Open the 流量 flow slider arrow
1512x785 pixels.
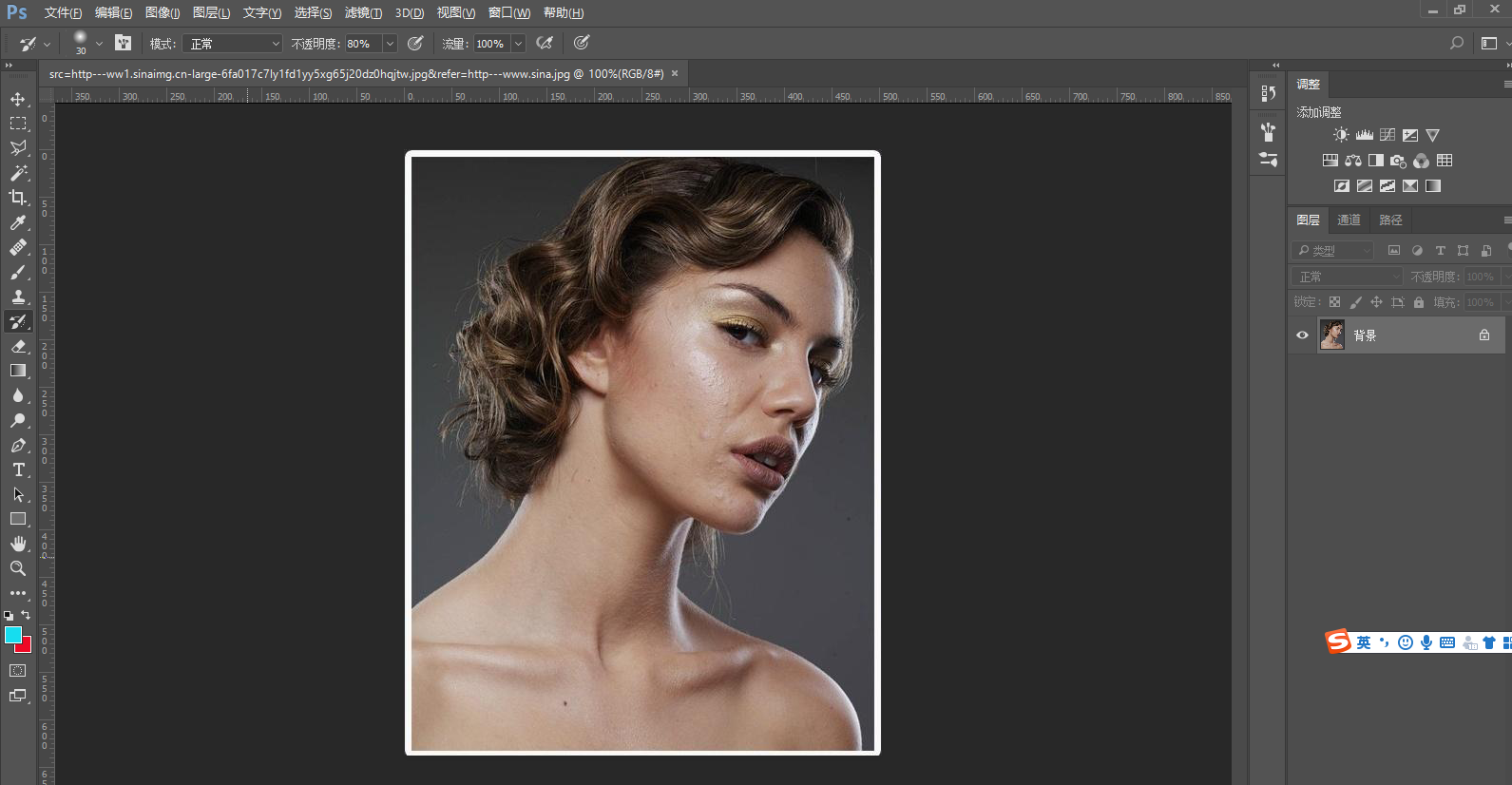coord(519,44)
